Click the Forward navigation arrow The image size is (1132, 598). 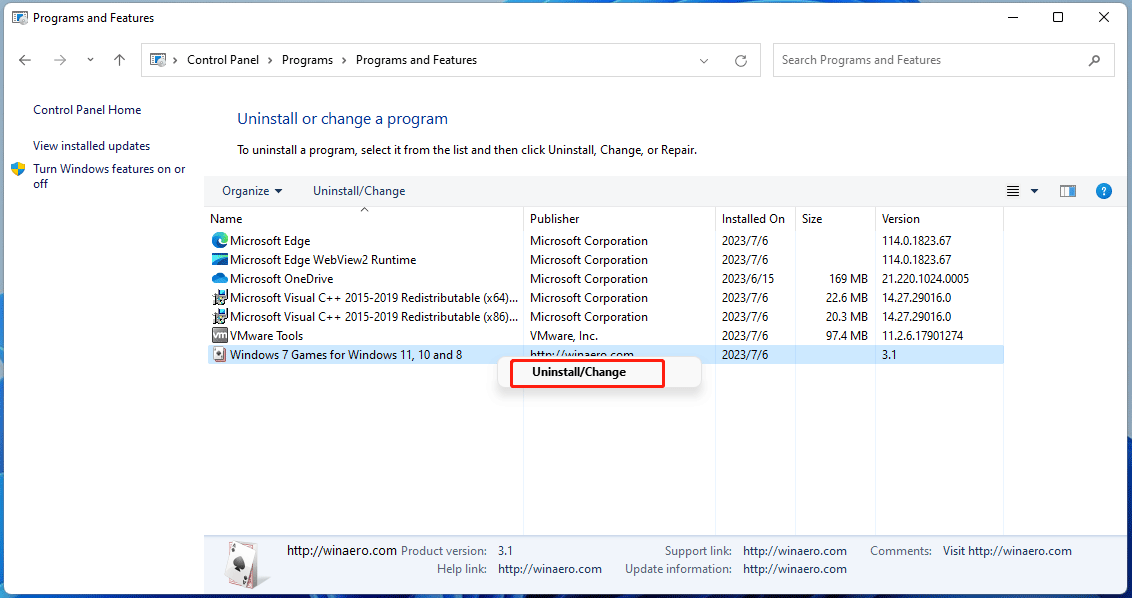(x=60, y=61)
